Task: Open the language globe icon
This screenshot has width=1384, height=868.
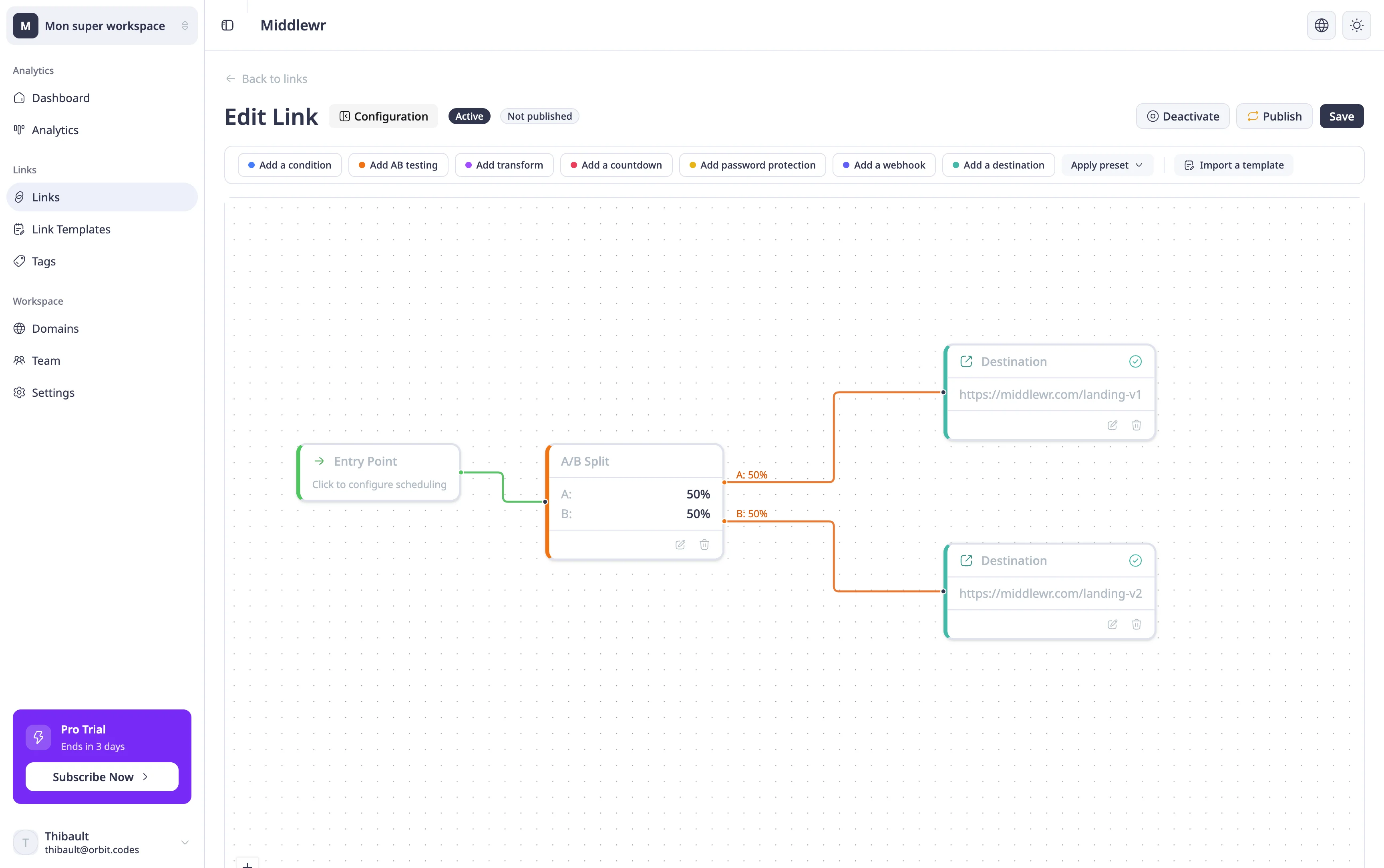Action: (x=1322, y=25)
